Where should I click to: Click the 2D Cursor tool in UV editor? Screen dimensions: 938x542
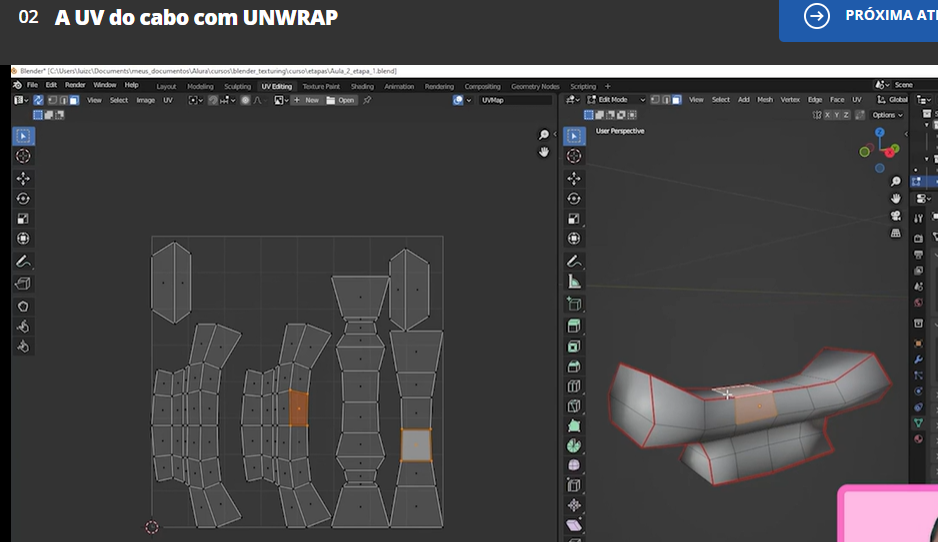(23, 156)
